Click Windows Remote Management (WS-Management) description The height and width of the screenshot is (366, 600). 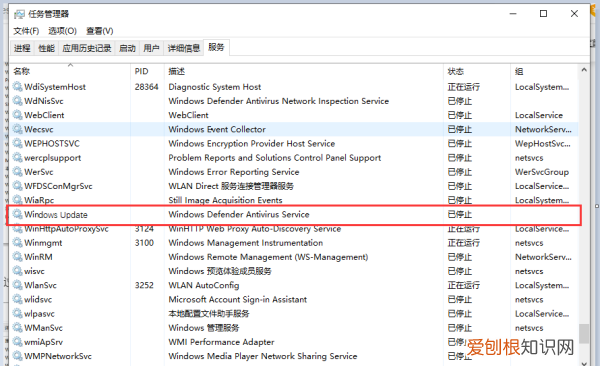point(268,257)
